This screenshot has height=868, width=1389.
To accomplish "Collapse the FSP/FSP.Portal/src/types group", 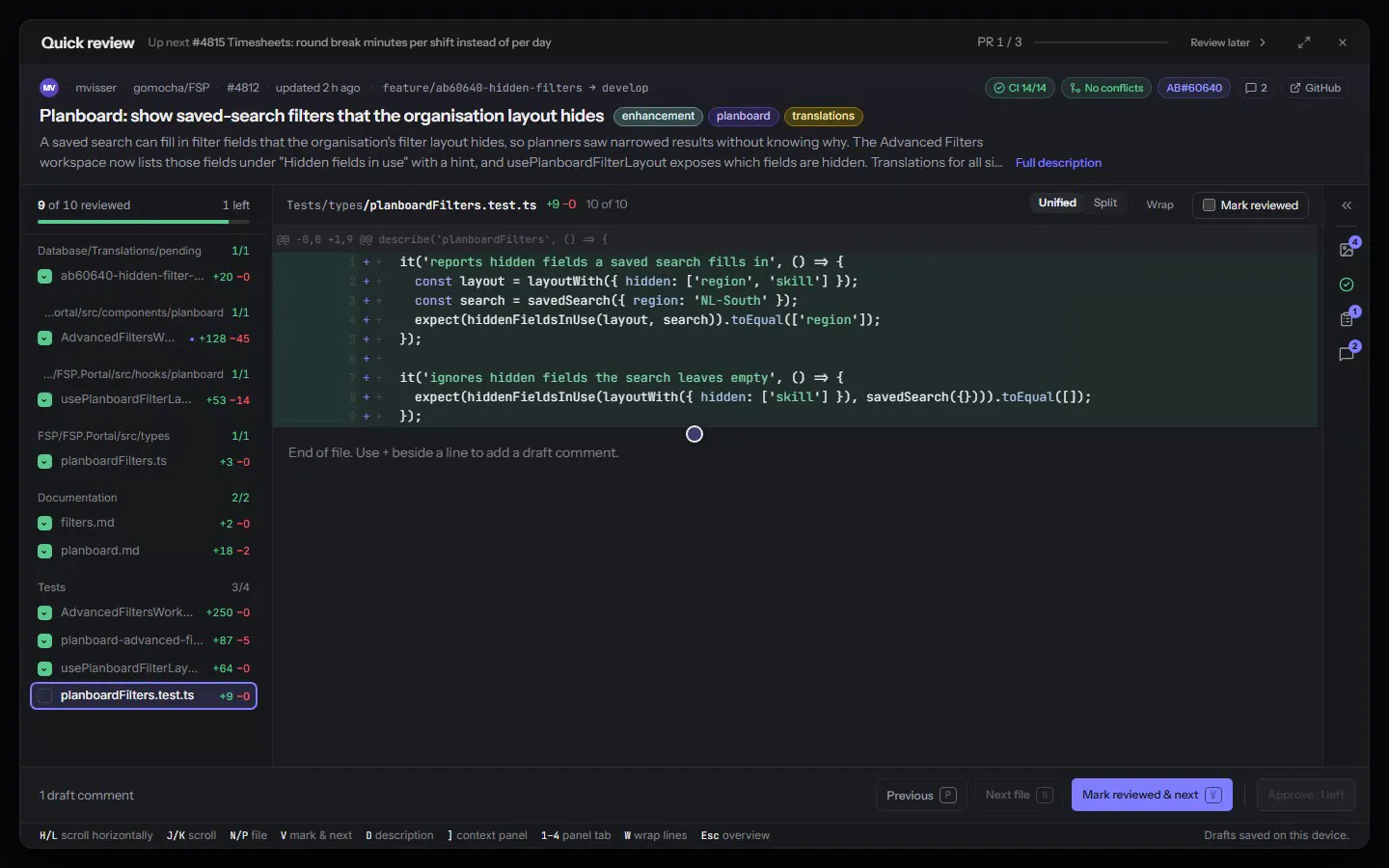I will [x=143, y=436].
